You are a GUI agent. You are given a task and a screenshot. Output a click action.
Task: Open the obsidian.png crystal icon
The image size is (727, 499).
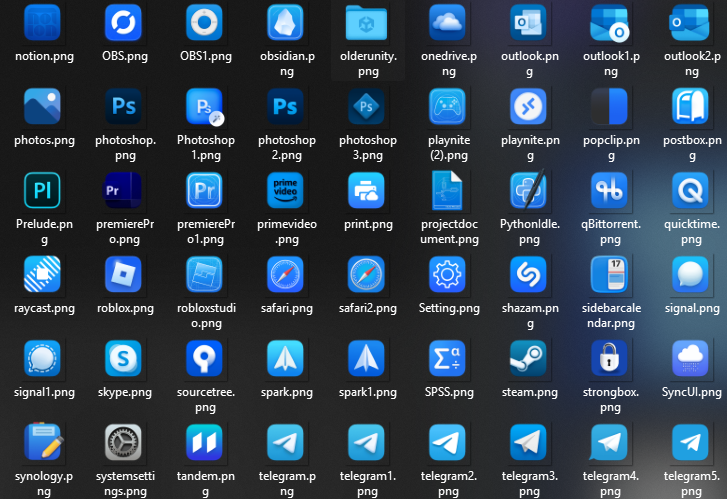click(285, 22)
